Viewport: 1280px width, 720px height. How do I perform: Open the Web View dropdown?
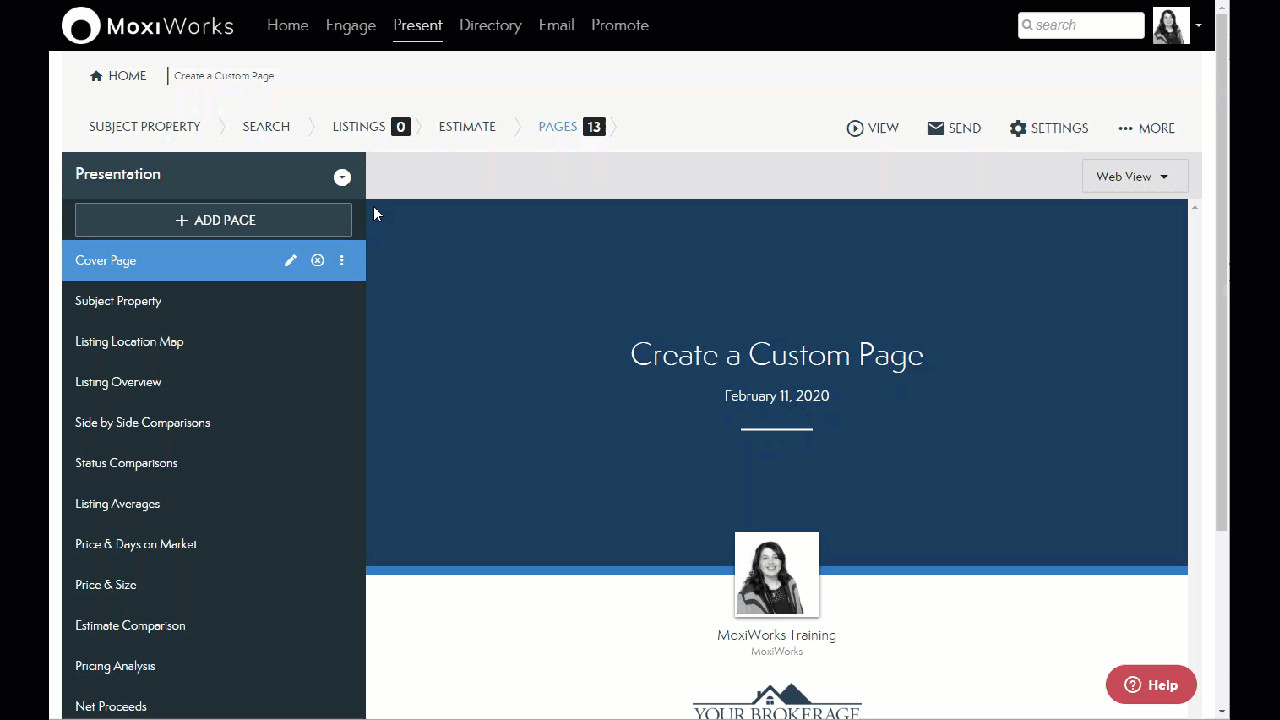pyautogui.click(x=1135, y=176)
